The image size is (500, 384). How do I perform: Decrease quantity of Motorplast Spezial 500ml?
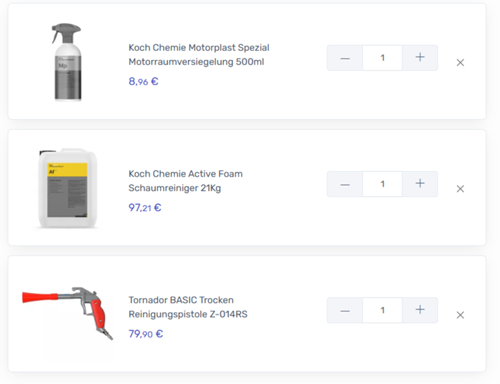(345, 58)
